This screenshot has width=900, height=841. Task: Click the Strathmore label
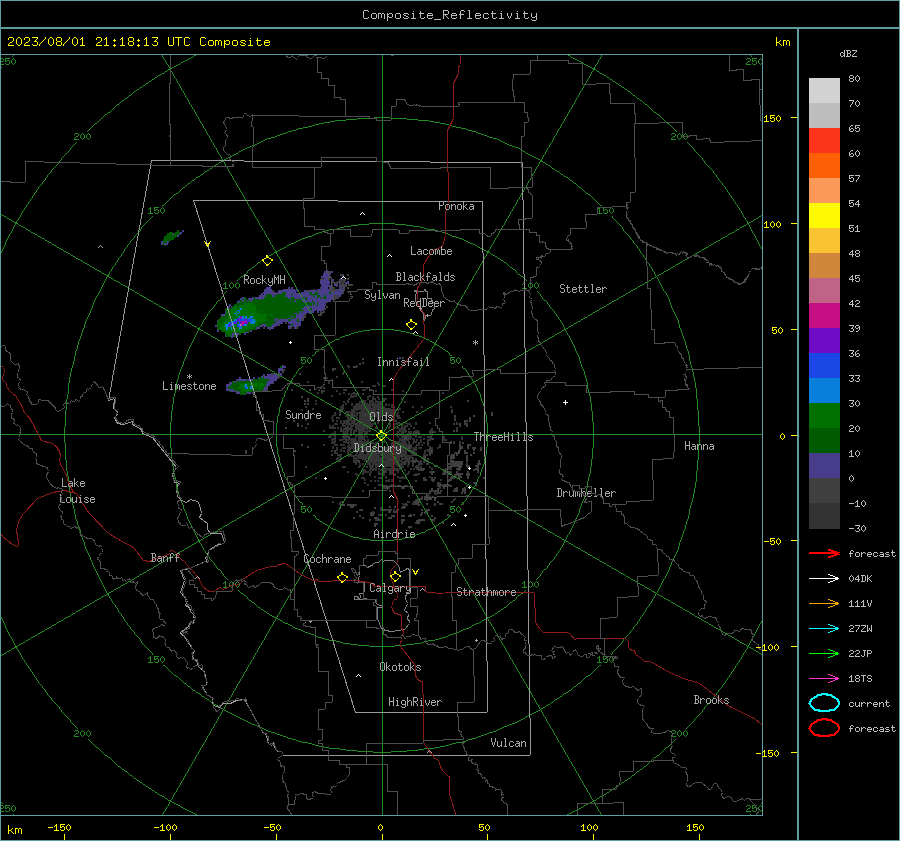point(486,592)
